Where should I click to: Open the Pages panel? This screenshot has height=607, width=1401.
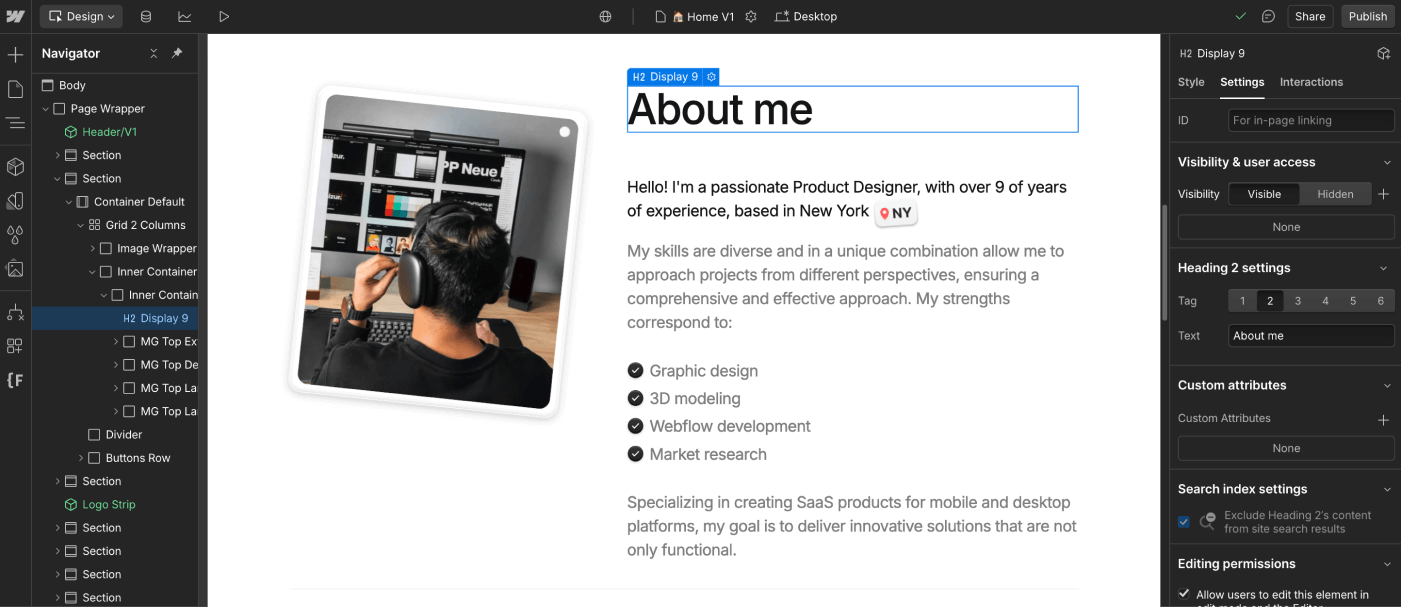(x=16, y=88)
